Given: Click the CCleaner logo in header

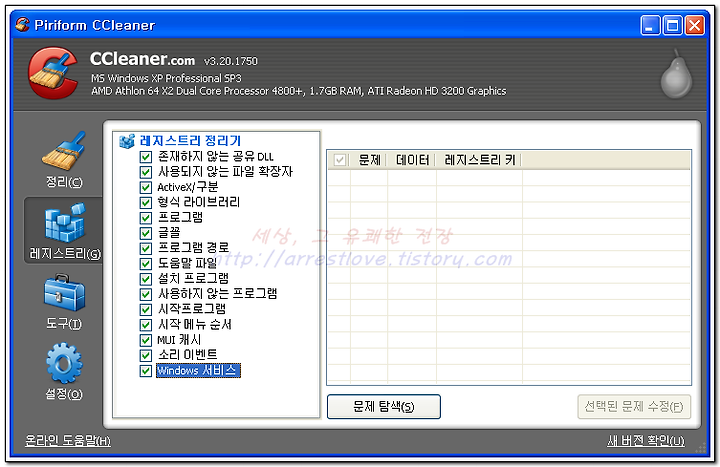Looking at the screenshot, I should click(x=52, y=73).
